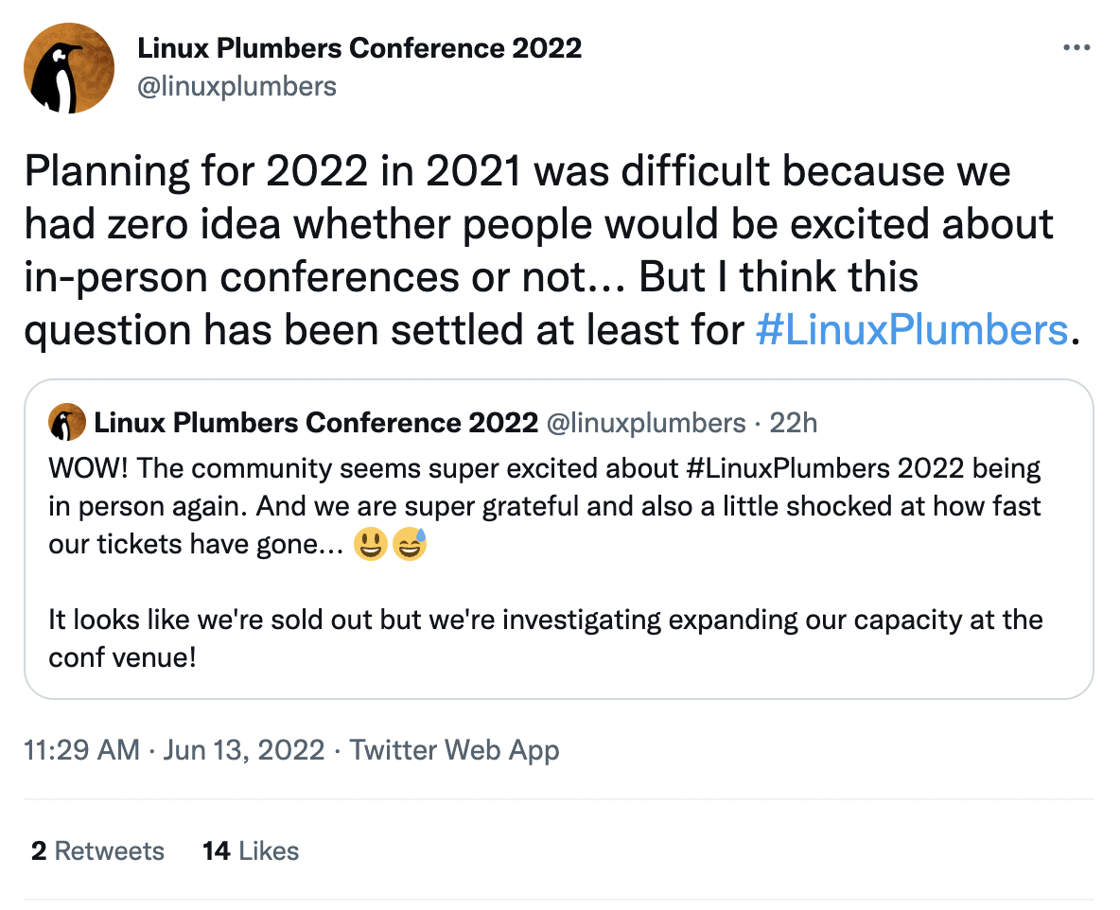Open the 11:29 AM · Jun 13, 2022 timestamp
The height and width of the screenshot is (910, 1120).
click(x=174, y=750)
